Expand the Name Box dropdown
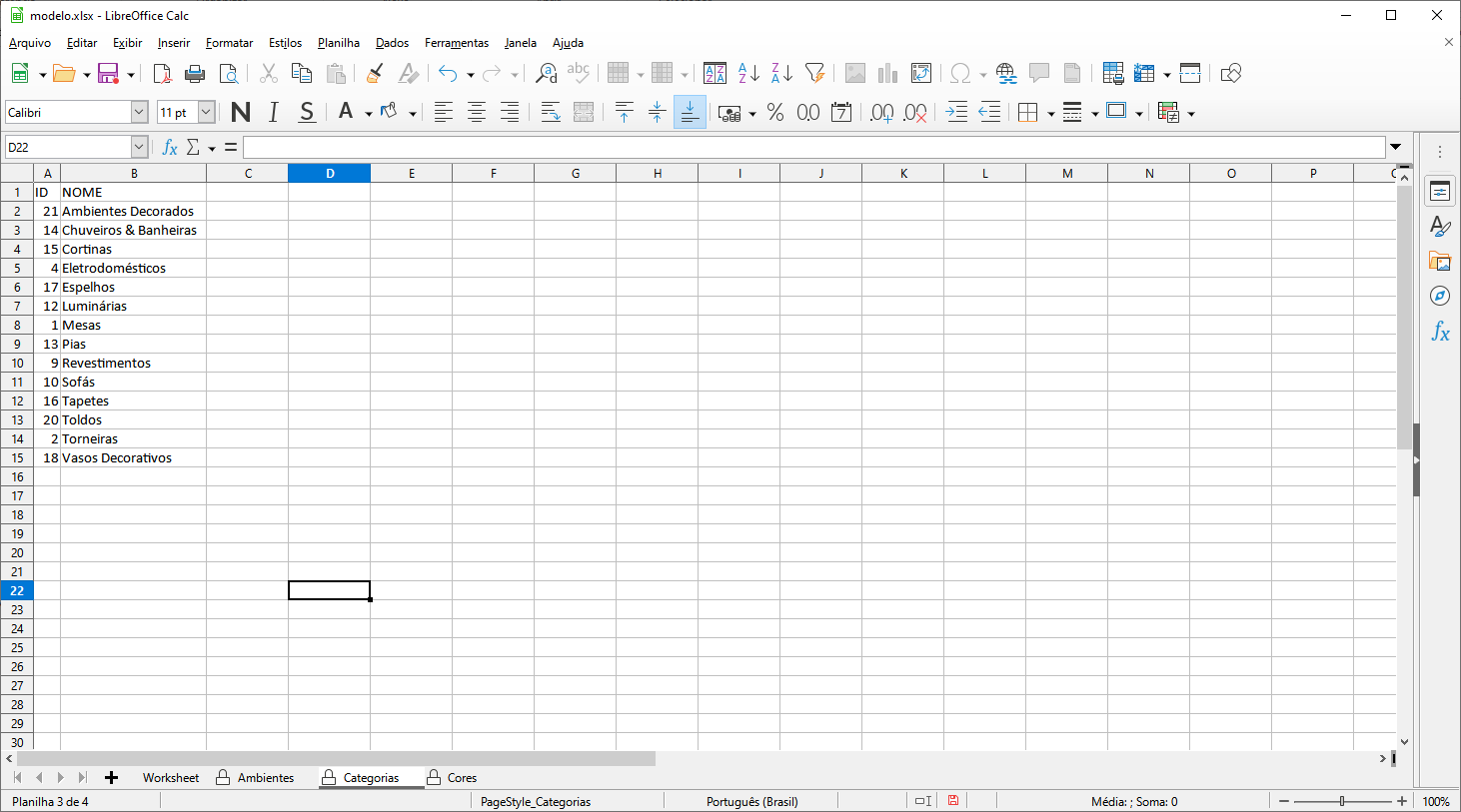1461x812 pixels. (x=139, y=147)
